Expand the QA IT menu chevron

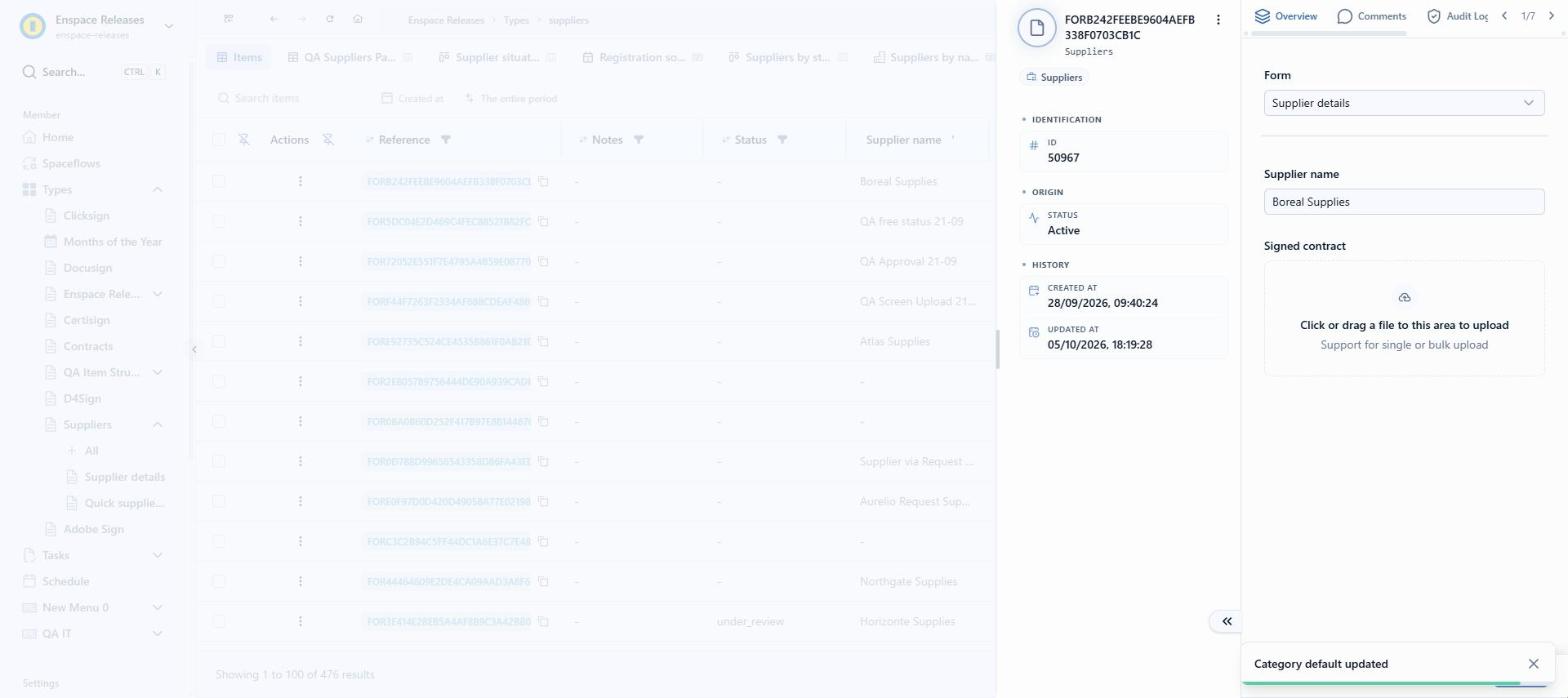click(x=158, y=633)
